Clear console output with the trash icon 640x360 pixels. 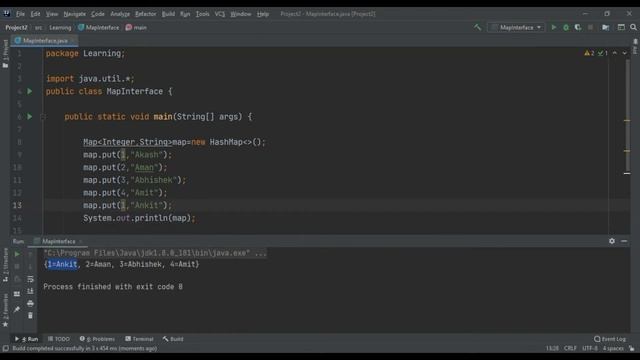(30, 316)
